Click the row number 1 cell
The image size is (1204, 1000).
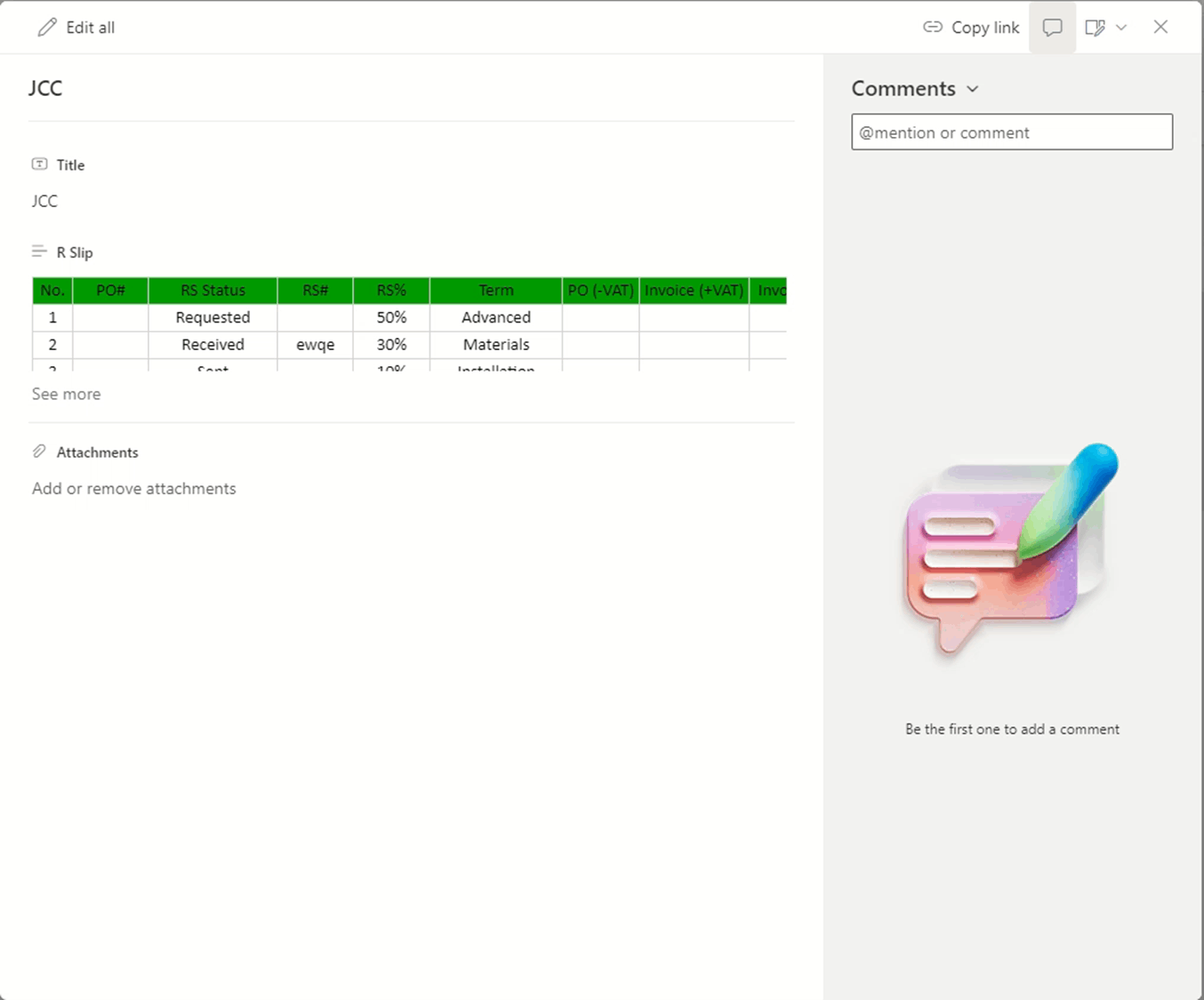coord(52,317)
